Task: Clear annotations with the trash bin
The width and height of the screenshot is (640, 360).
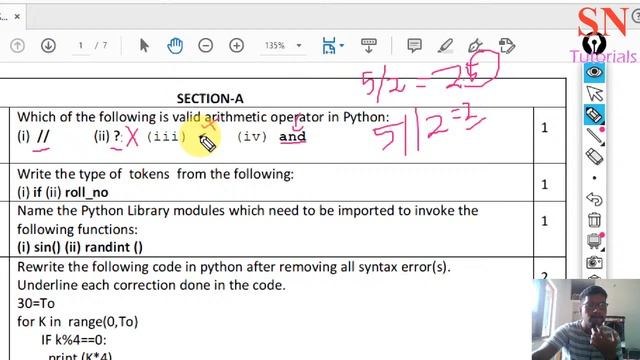Action: (594, 220)
